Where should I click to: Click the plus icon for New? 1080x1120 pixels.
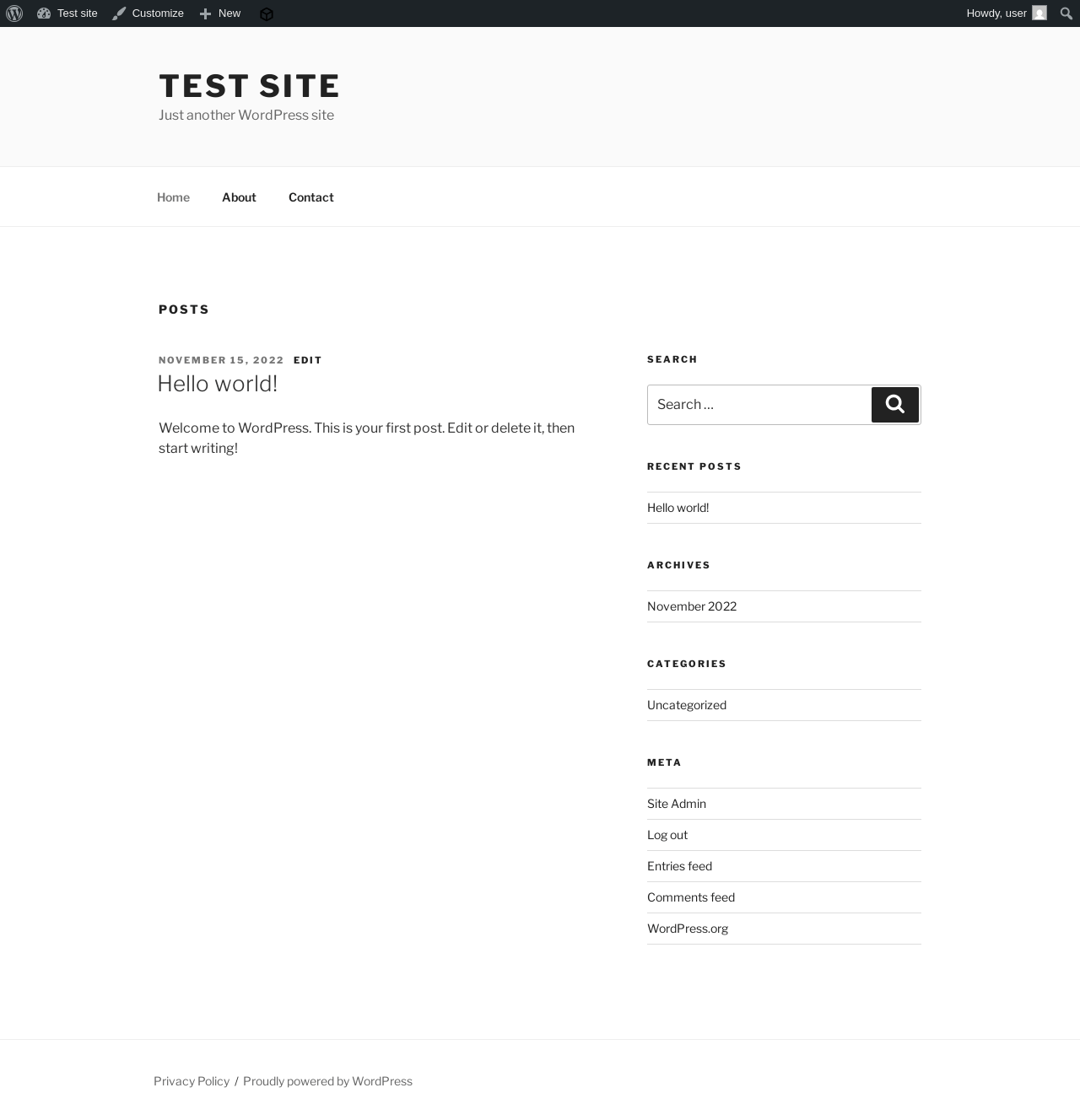pyautogui.click(x=205, y=13)
